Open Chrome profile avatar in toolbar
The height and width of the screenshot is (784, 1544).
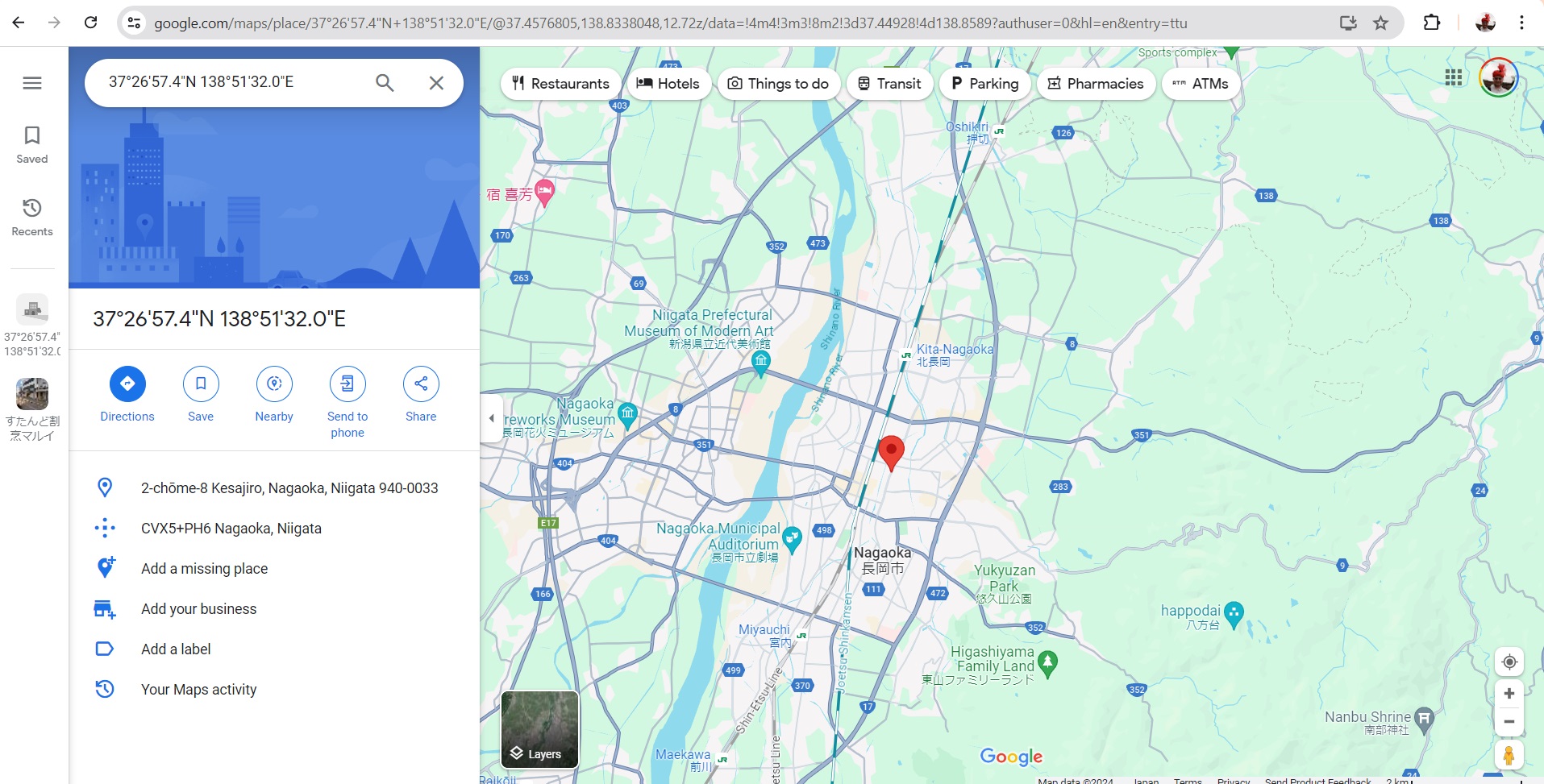1485,23
